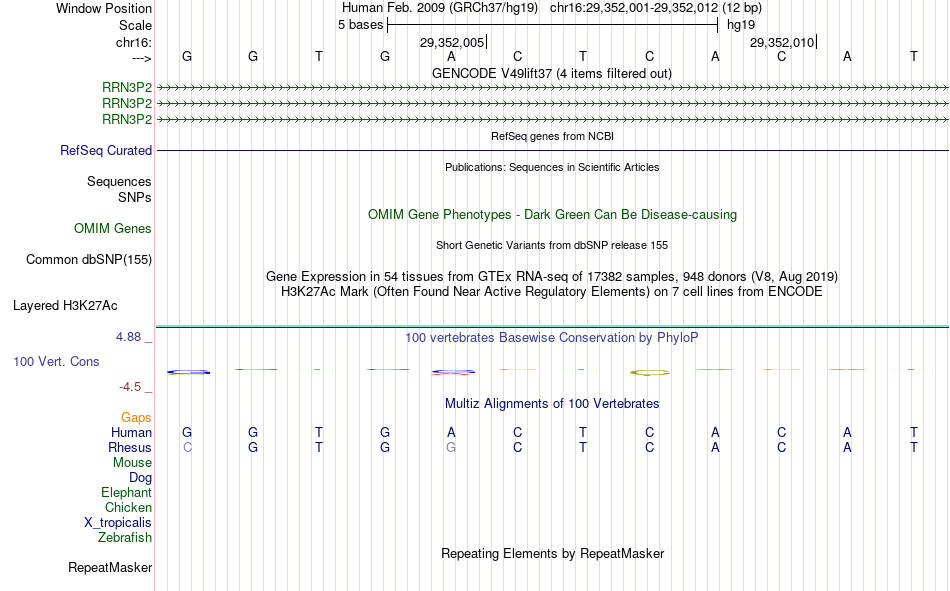Image resolution: width=950 pixels, height=591 pixels.
Task: Select the Chicken alignment row label
Action: pos(128,507)
